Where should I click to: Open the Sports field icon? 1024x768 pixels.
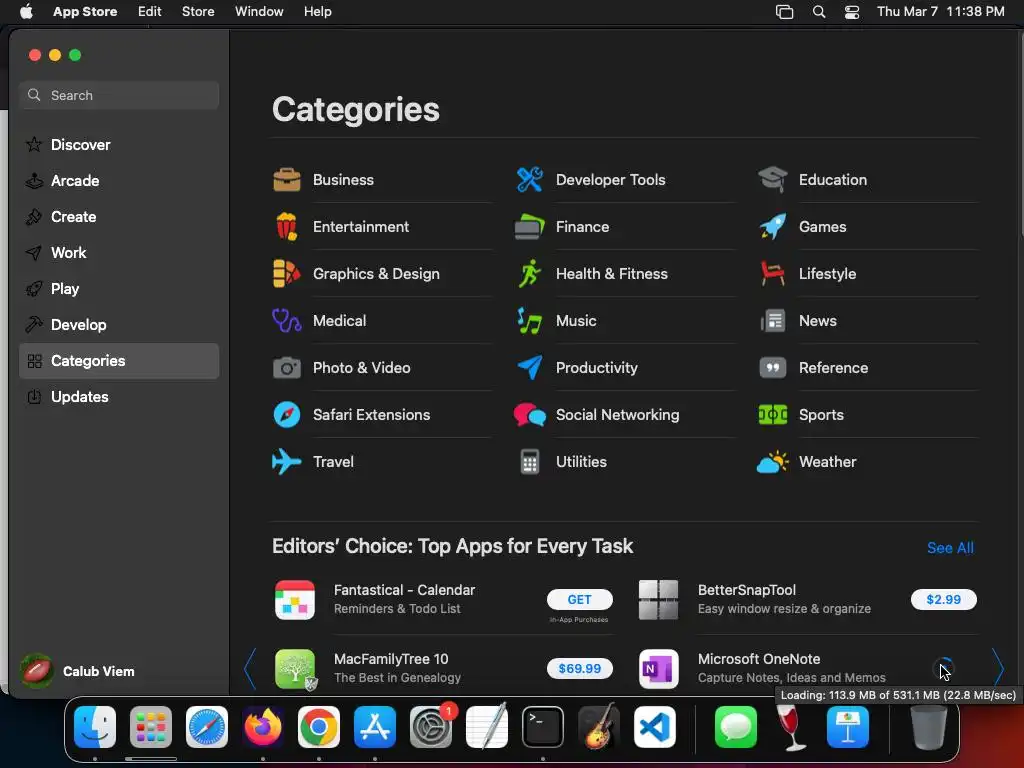point(773,415)
